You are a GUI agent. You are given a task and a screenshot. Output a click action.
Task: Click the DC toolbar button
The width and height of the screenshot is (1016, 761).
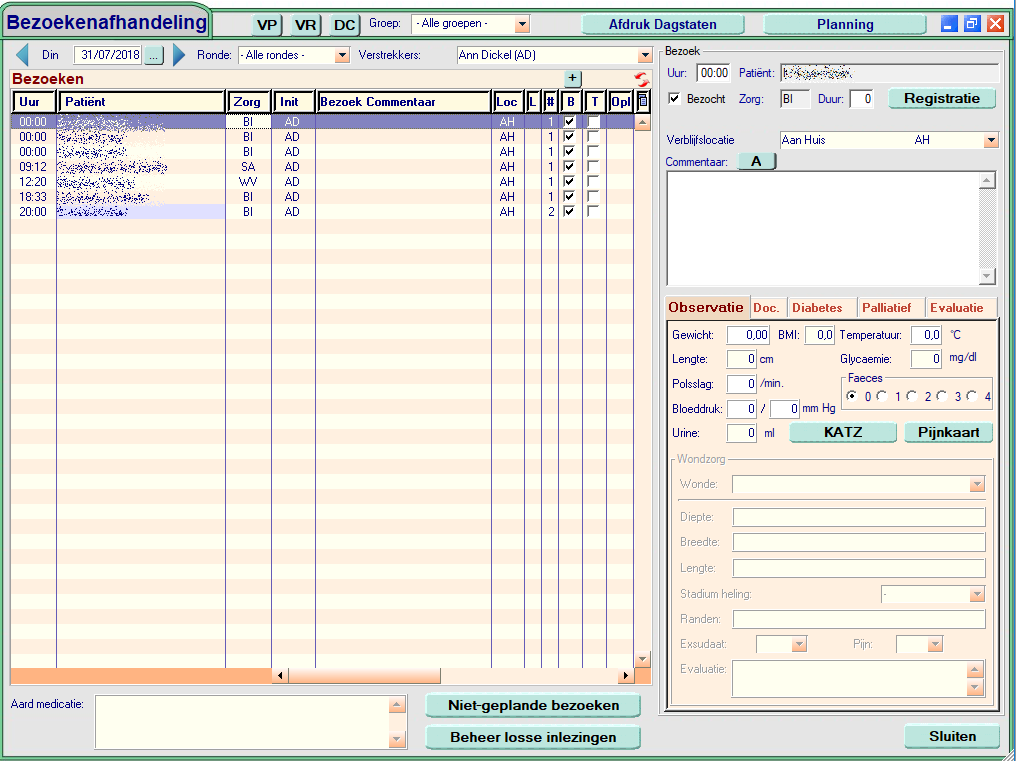[345, 25]
